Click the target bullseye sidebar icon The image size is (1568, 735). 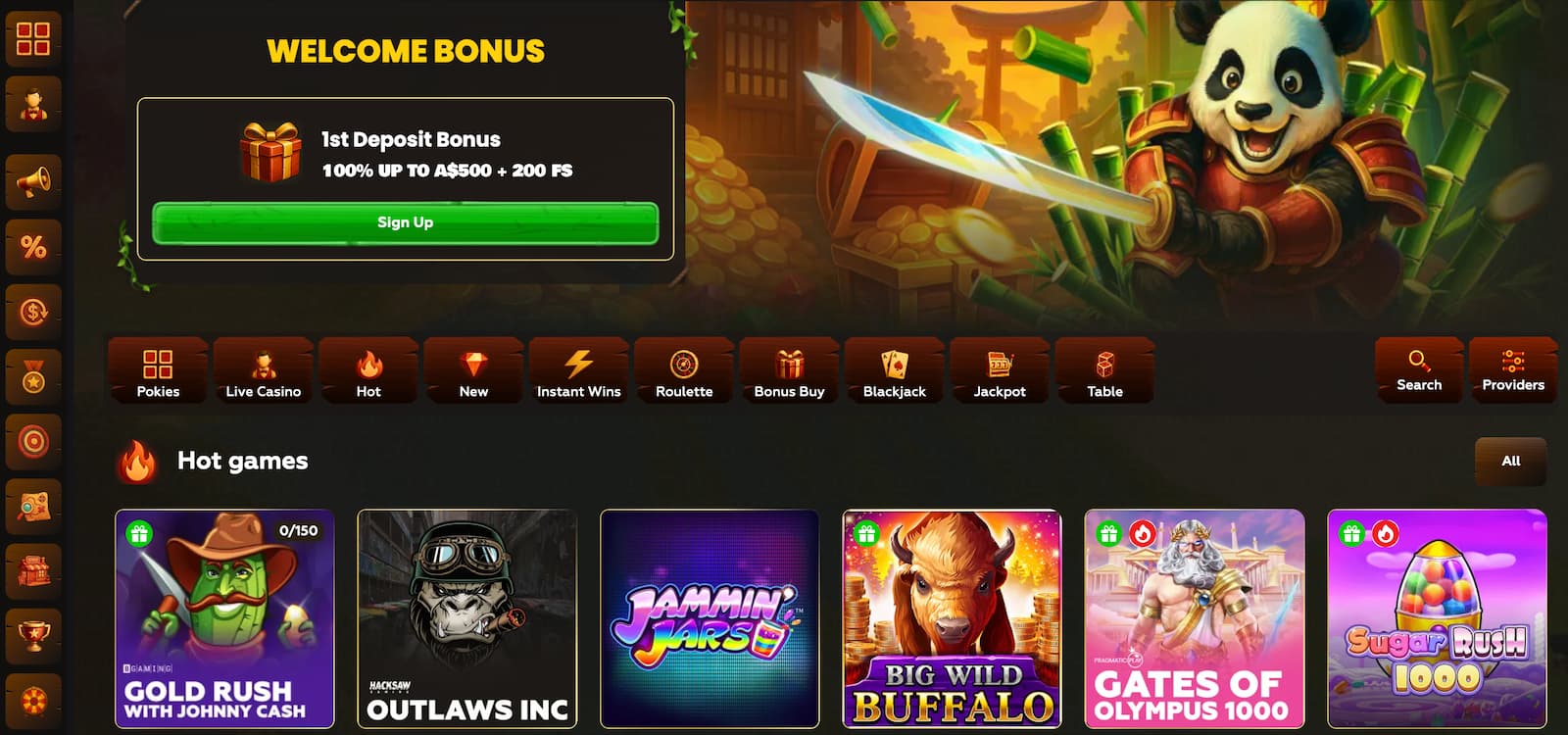[x=33, y=442]
